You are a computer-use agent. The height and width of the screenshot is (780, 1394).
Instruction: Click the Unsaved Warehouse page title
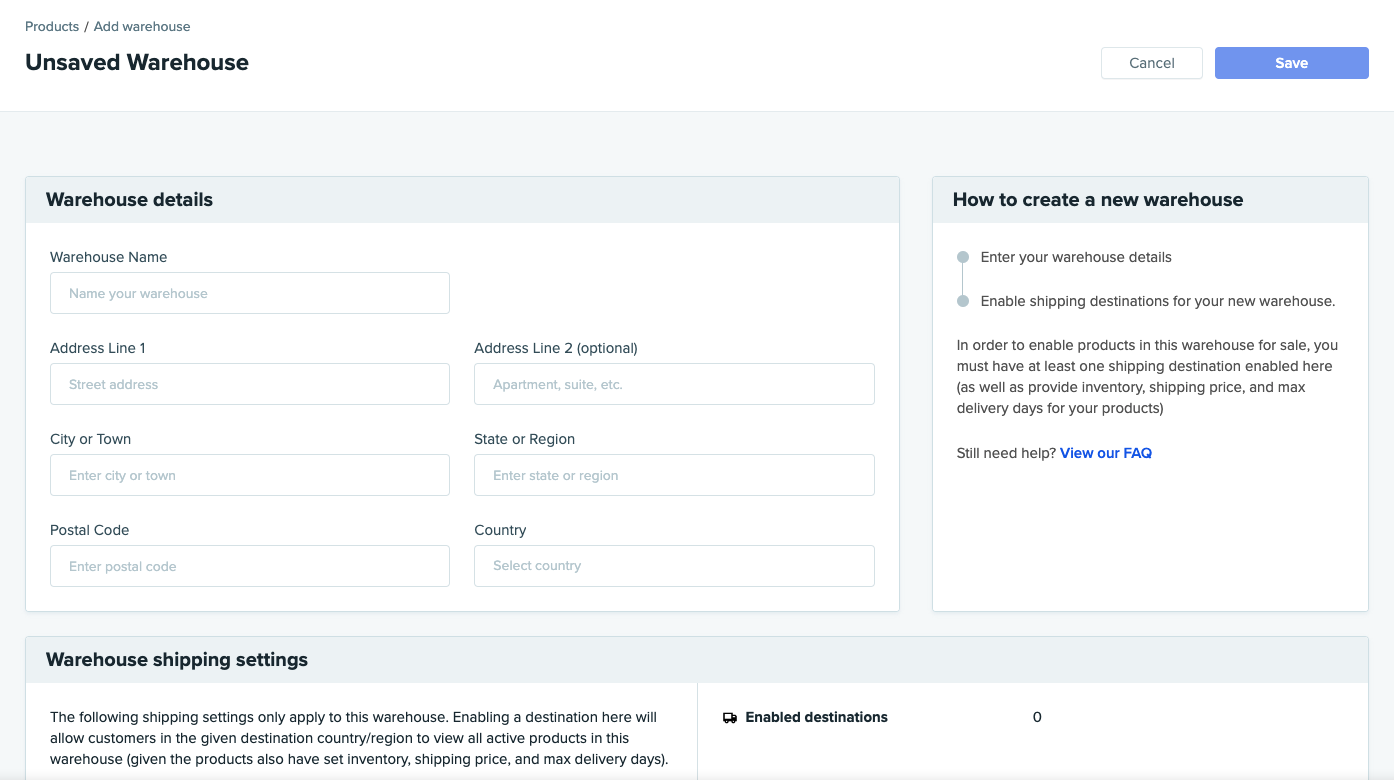point(137,62)
